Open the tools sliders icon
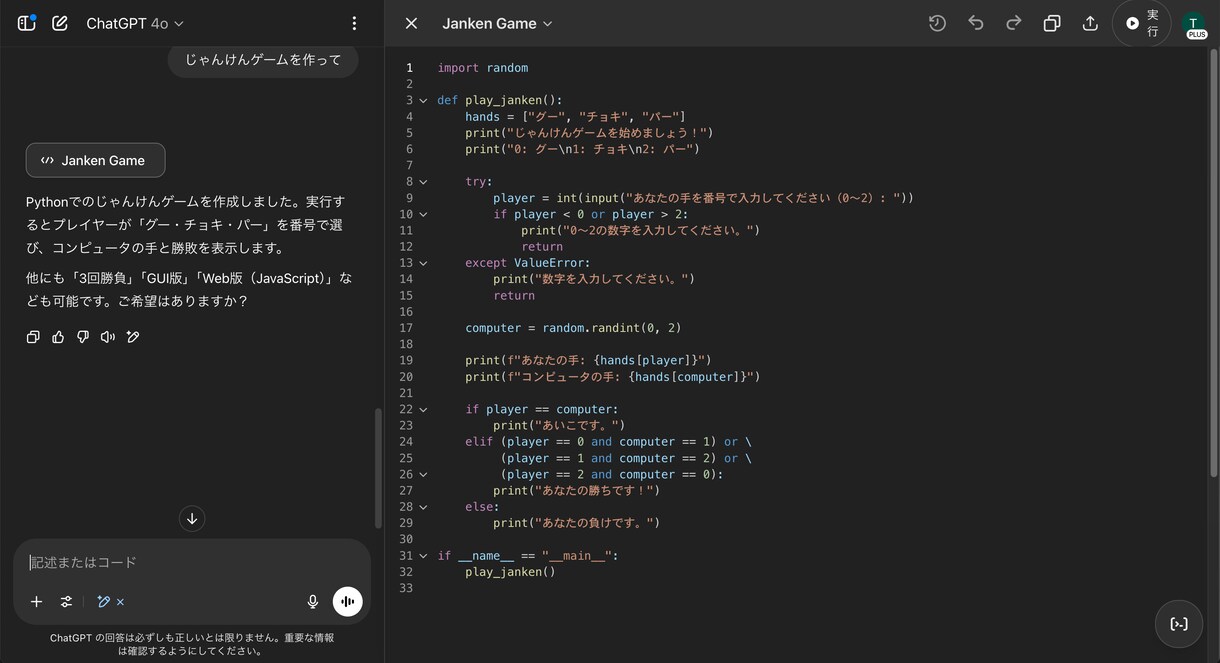Screen dimensions: 1220x663 click(x=66, y=601)
